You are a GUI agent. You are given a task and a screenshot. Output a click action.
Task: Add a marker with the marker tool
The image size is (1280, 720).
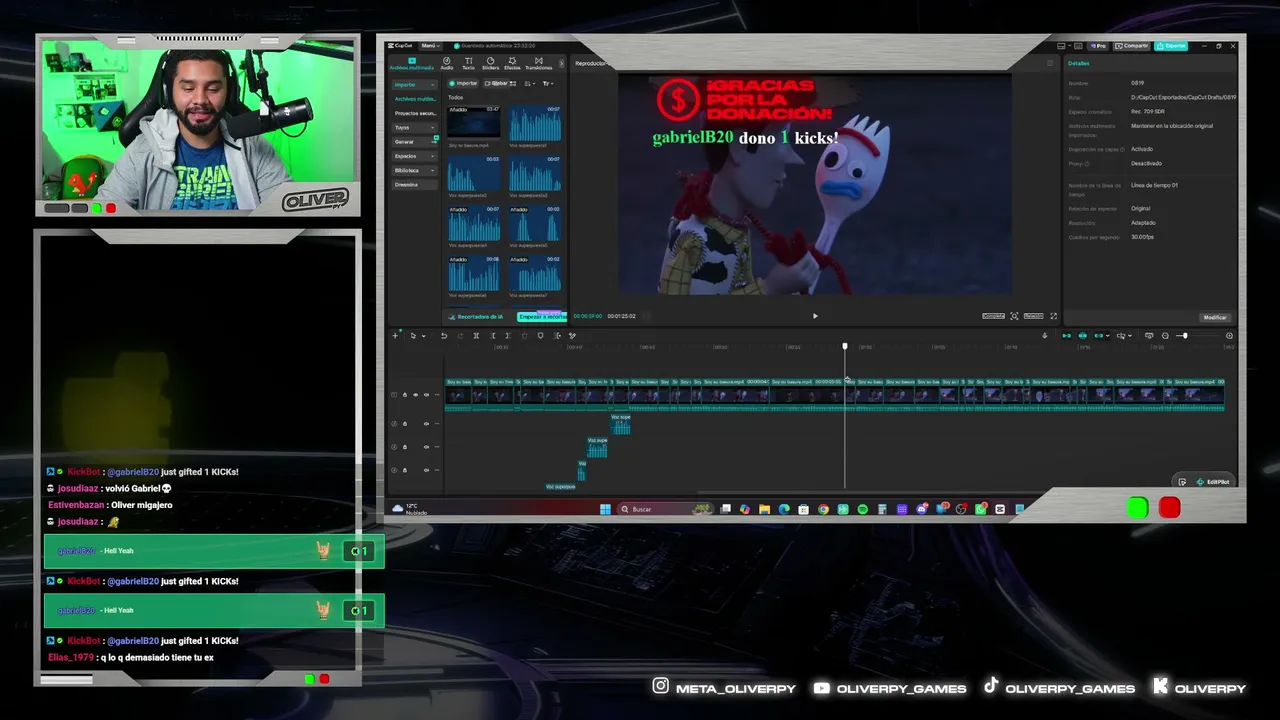click(x=540, y=336)
